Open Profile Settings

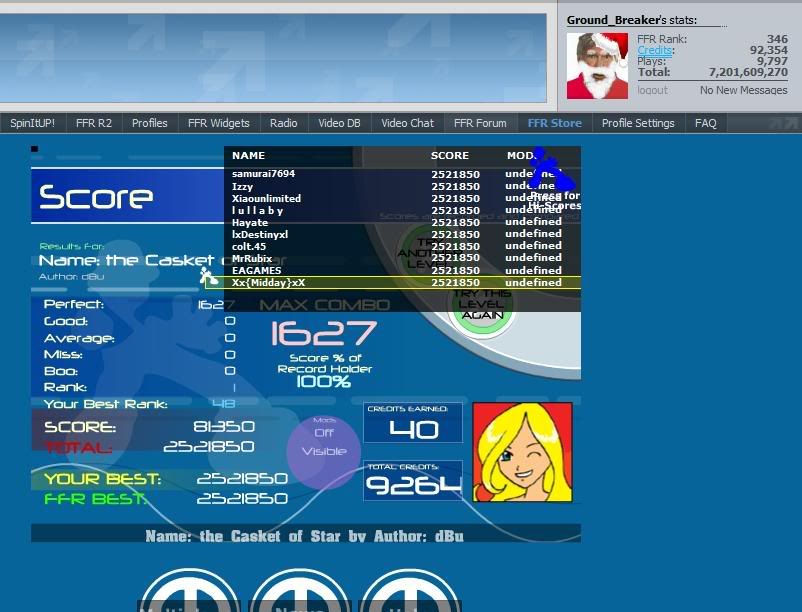tap(638, 123)
